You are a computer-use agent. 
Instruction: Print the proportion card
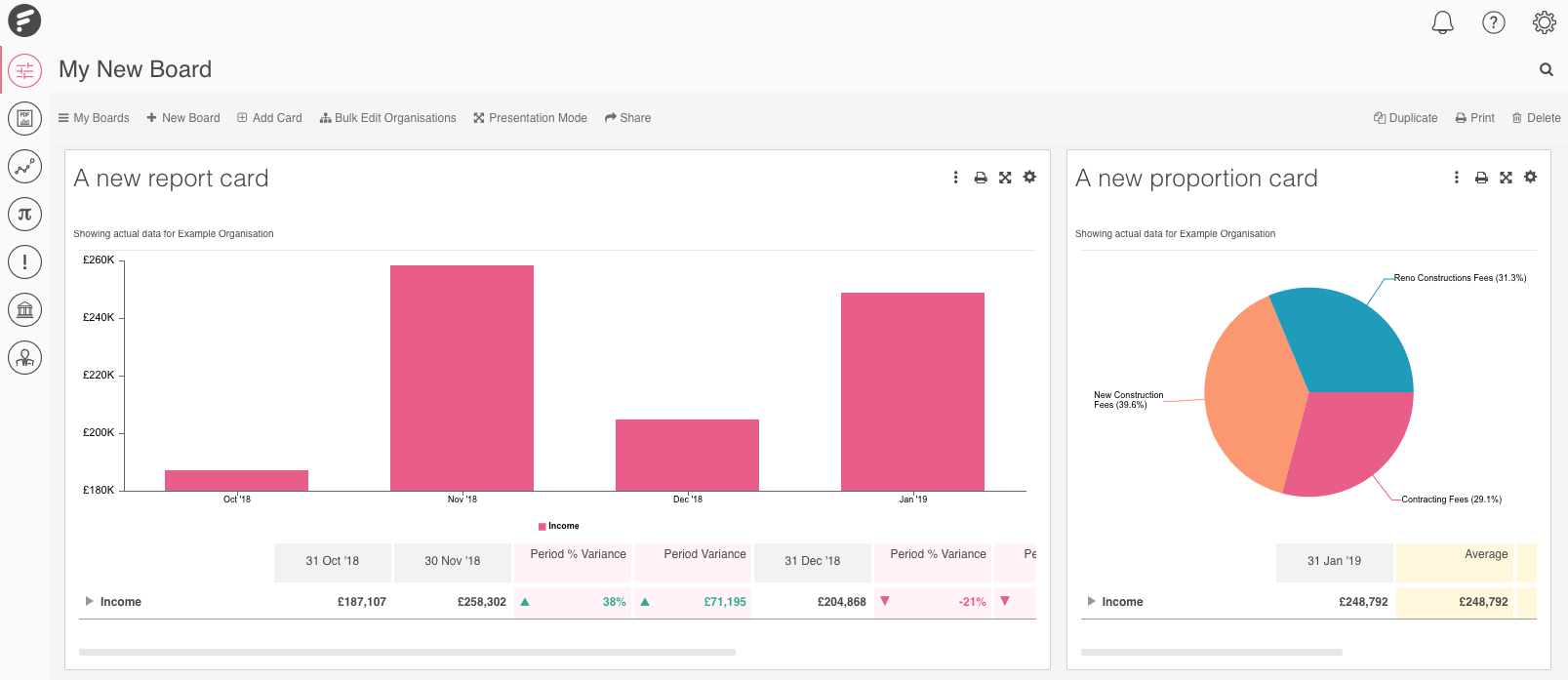1480,178
